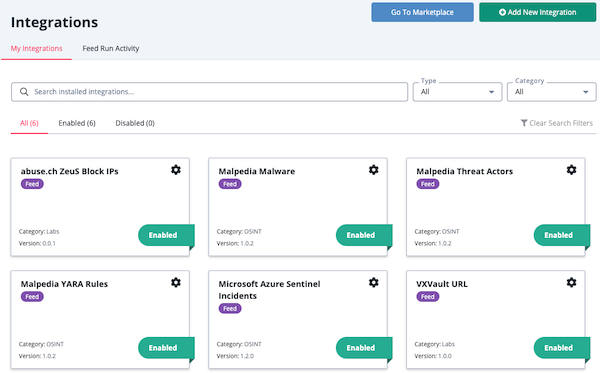Click Feed badge on Malpedia YARA Rules card

click(32, 297)
